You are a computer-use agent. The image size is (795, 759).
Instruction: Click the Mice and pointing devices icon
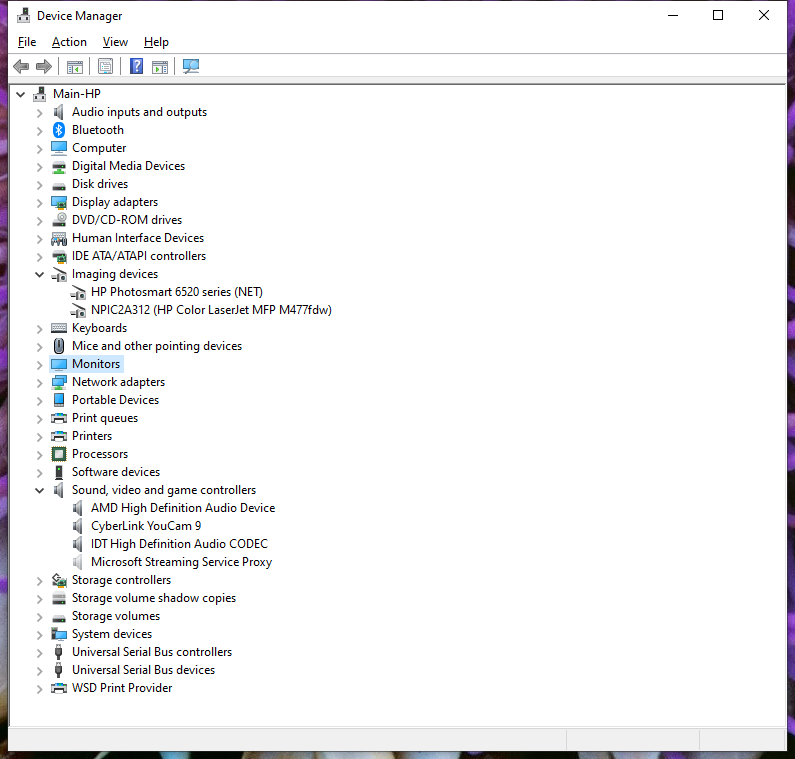point(59,346)
